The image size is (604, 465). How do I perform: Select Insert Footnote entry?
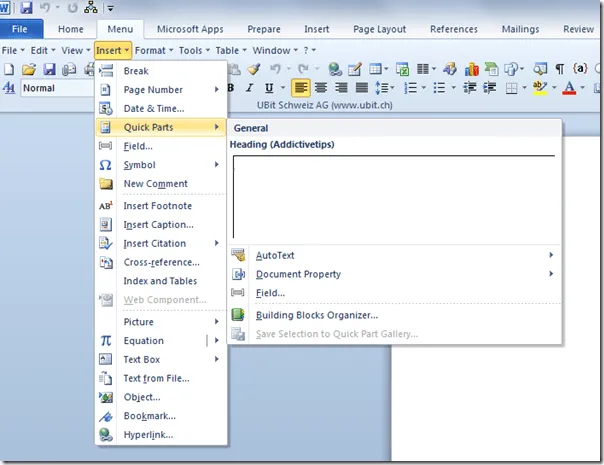click(161, 206)
